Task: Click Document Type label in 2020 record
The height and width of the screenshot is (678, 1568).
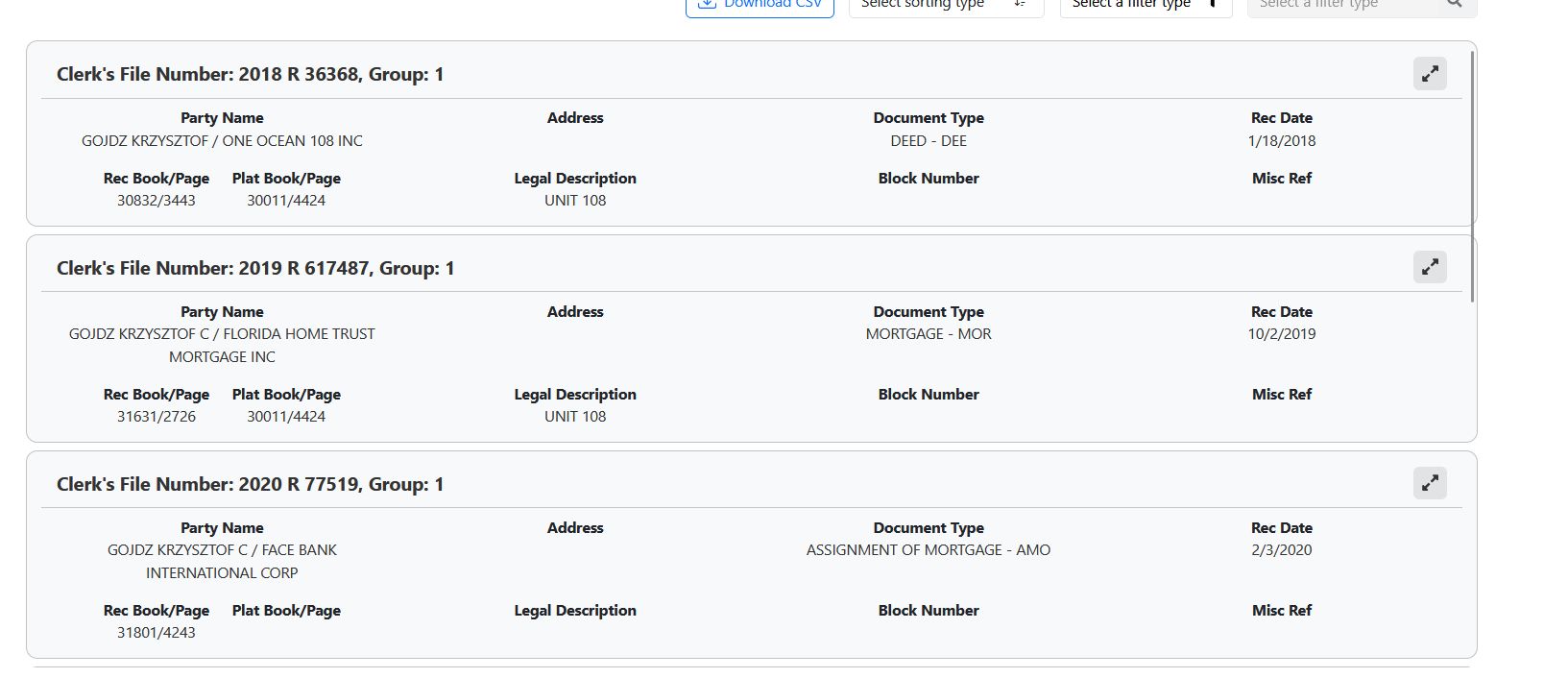Action: [929, 528]
